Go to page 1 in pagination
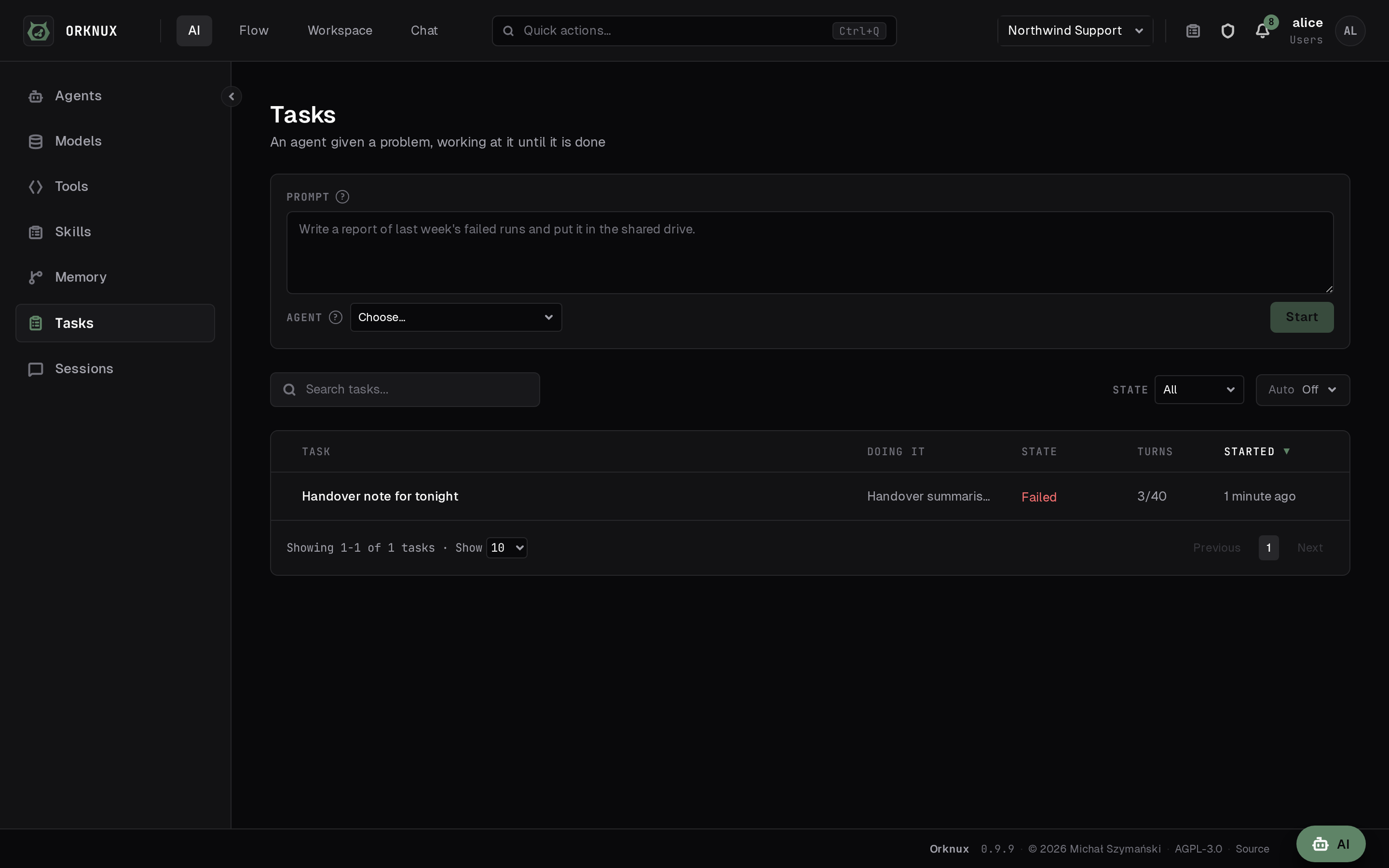This screenshot has height=868, width=1389. 1268,548
